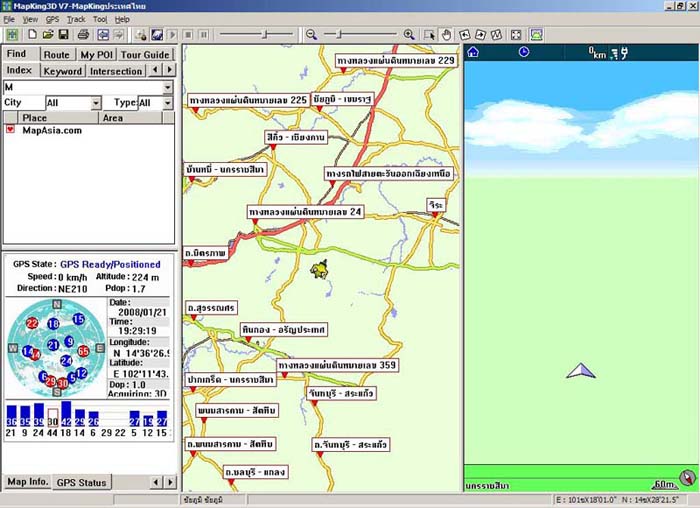The height and width of the screenshot is (508, 700).
Task: Click the clock icon in 3D view
Action: point(523,52)
